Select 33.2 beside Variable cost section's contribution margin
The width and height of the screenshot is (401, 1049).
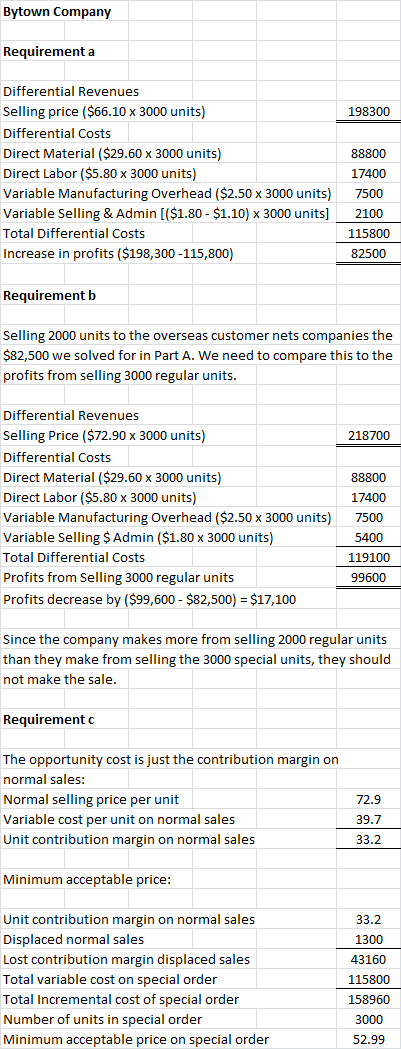(x=369, y=839)
